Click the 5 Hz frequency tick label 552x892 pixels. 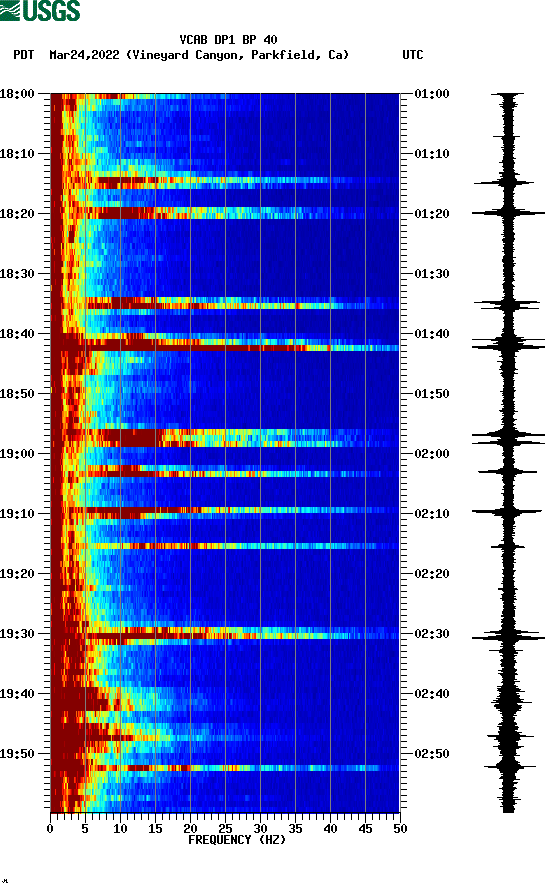(x=85, y=829)
